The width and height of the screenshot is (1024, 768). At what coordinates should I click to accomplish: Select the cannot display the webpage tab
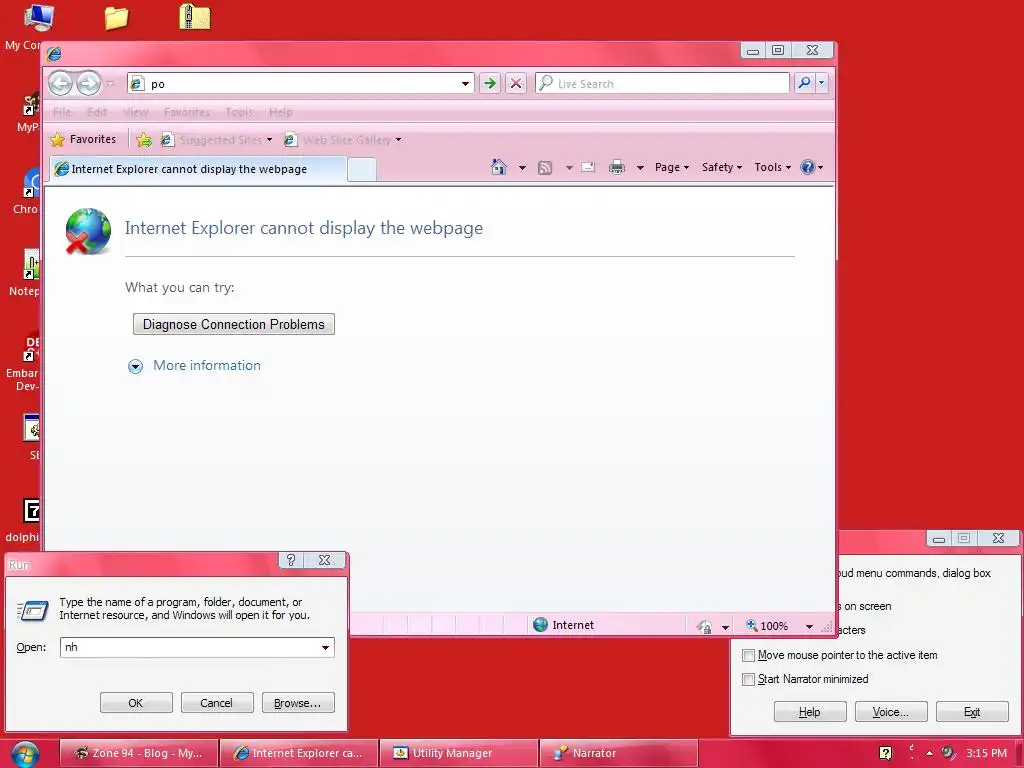coord(198,169)
